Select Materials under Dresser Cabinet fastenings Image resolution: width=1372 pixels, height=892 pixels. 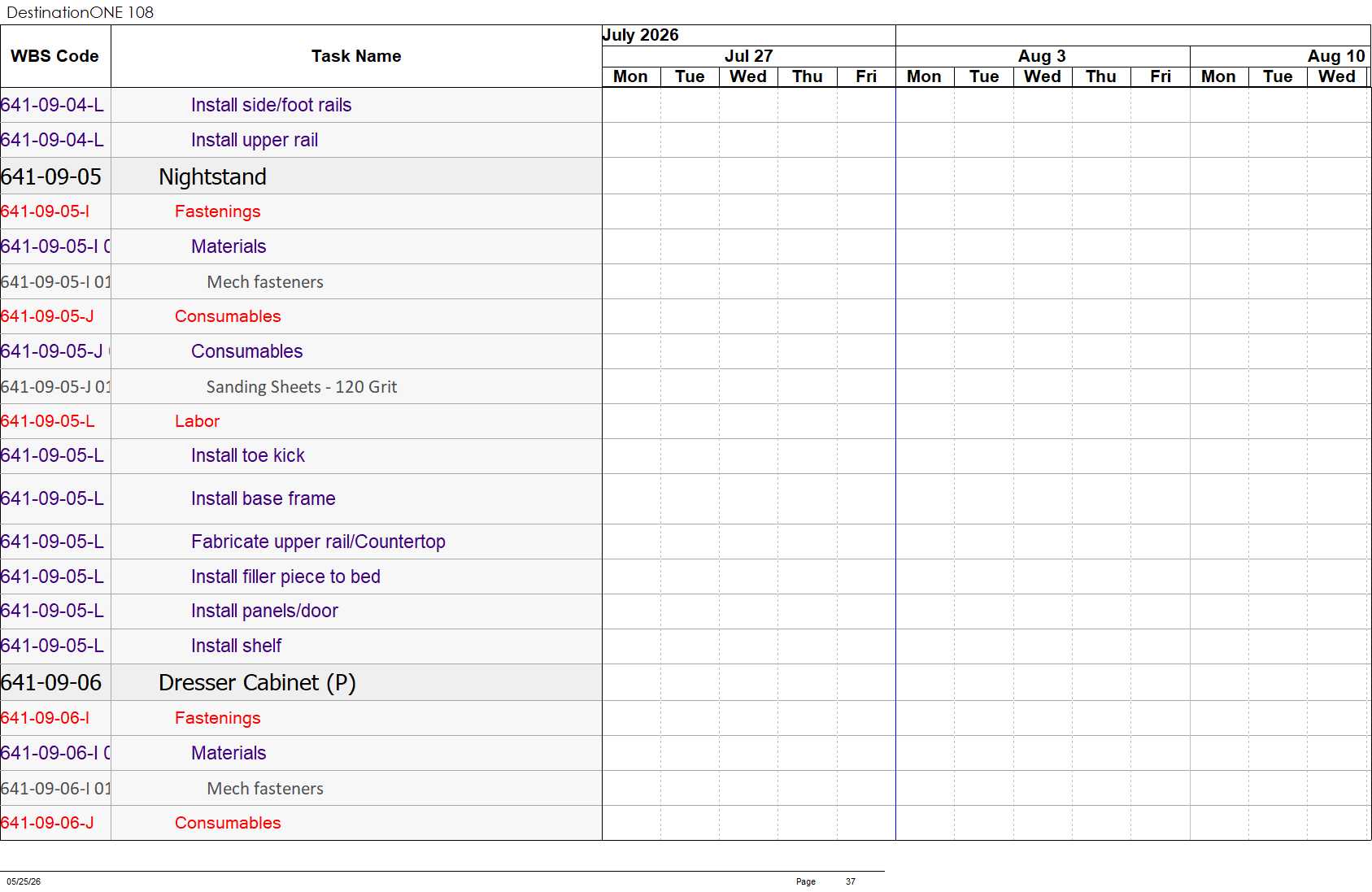229,753
